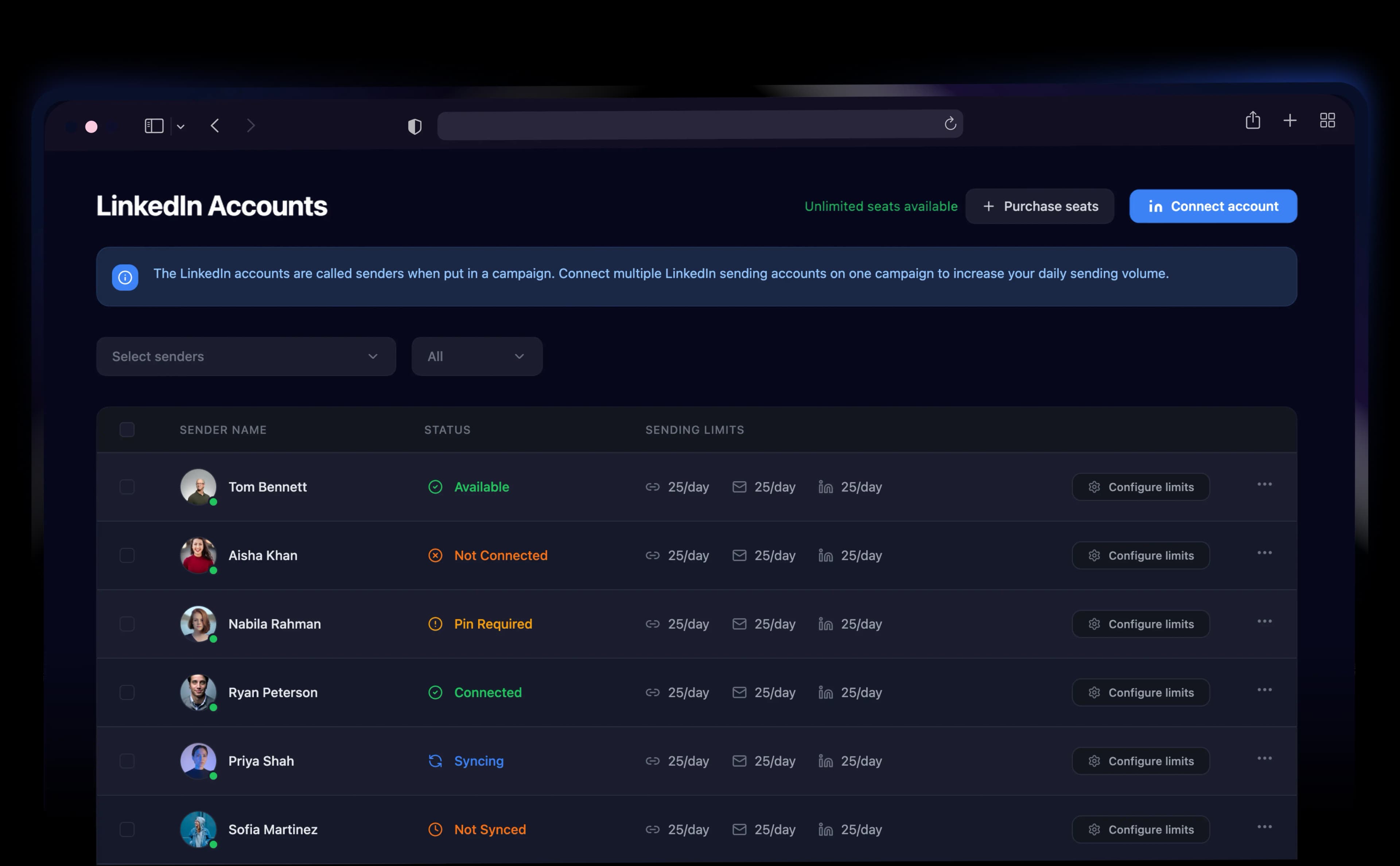Click the Connect account button
1400x866 pixels.
click(x=1213, y=206)
